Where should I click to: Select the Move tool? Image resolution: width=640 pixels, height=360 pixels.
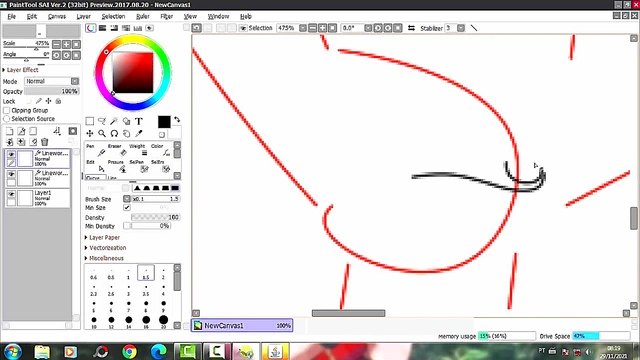[x=90, y=133]
